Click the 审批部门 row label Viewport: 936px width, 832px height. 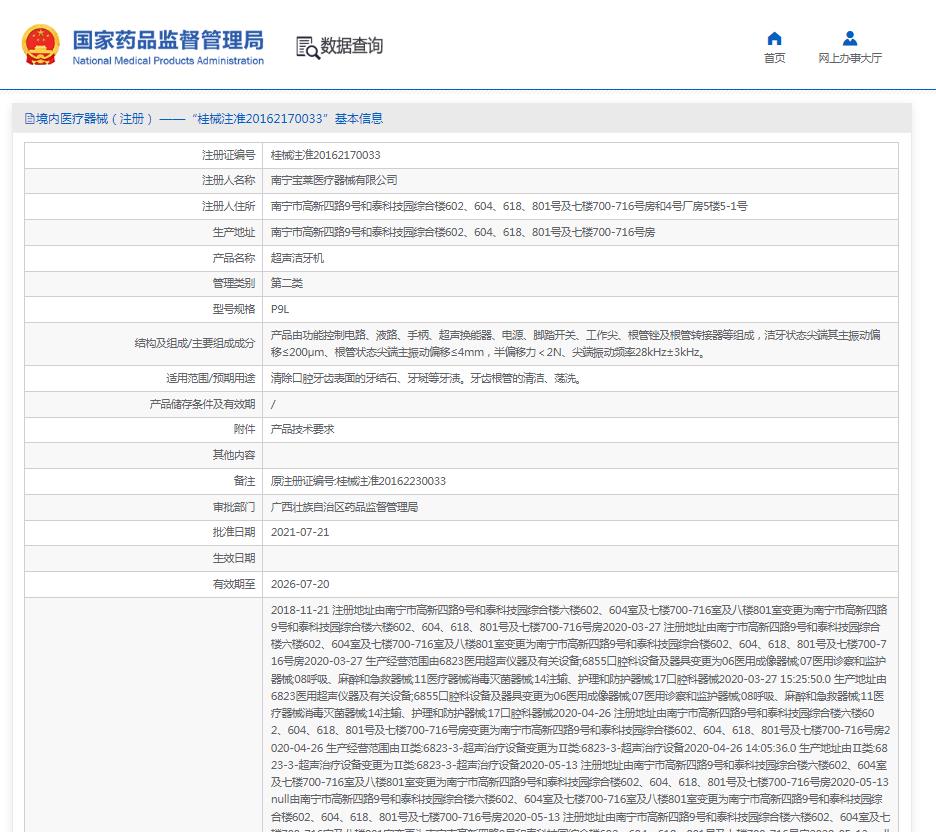point(233,507)
